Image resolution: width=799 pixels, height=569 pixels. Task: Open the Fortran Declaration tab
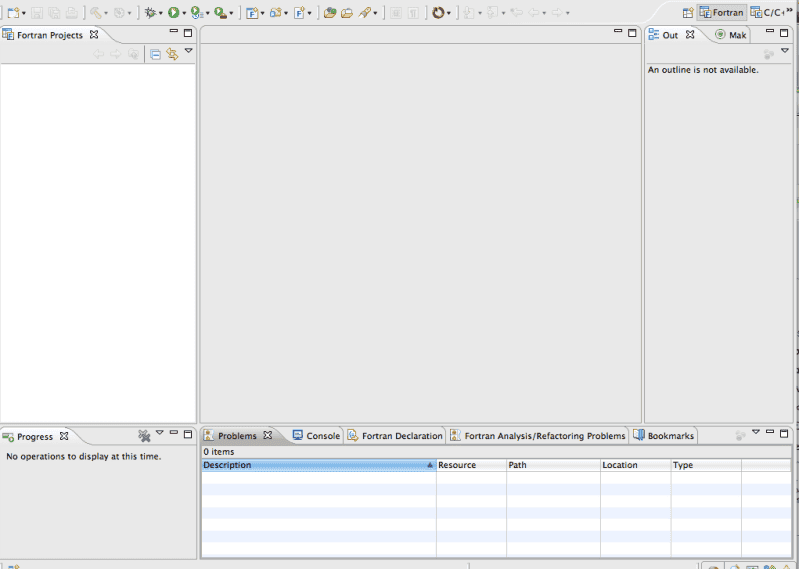395,436
